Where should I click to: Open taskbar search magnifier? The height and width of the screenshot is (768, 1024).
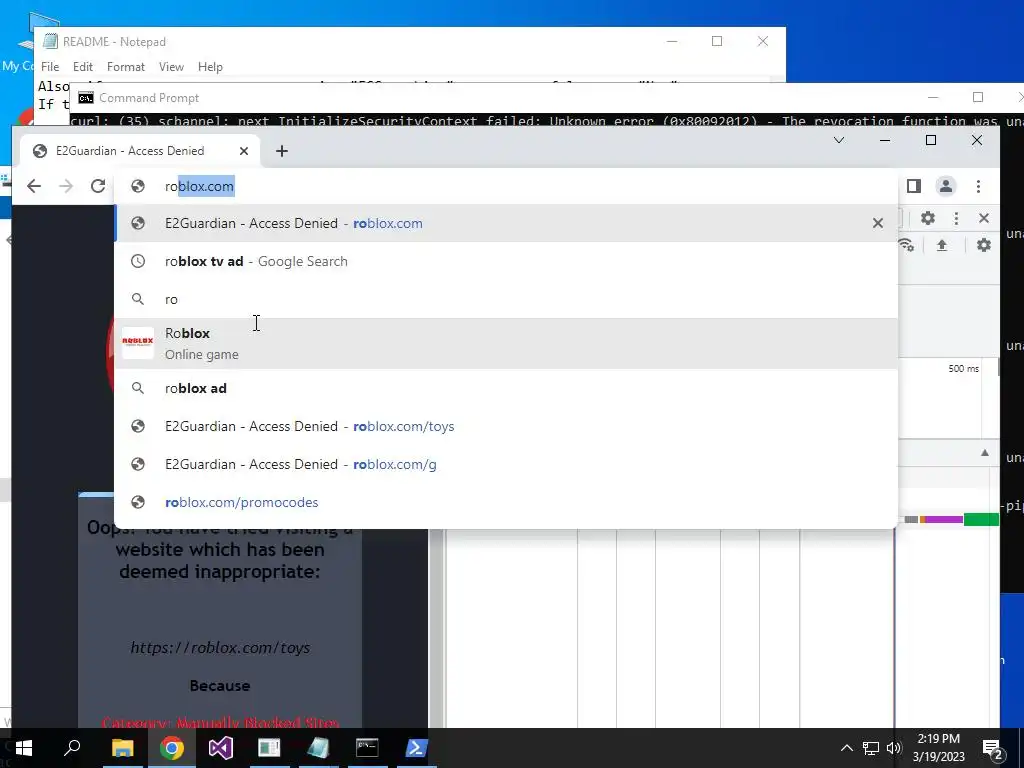72,748
